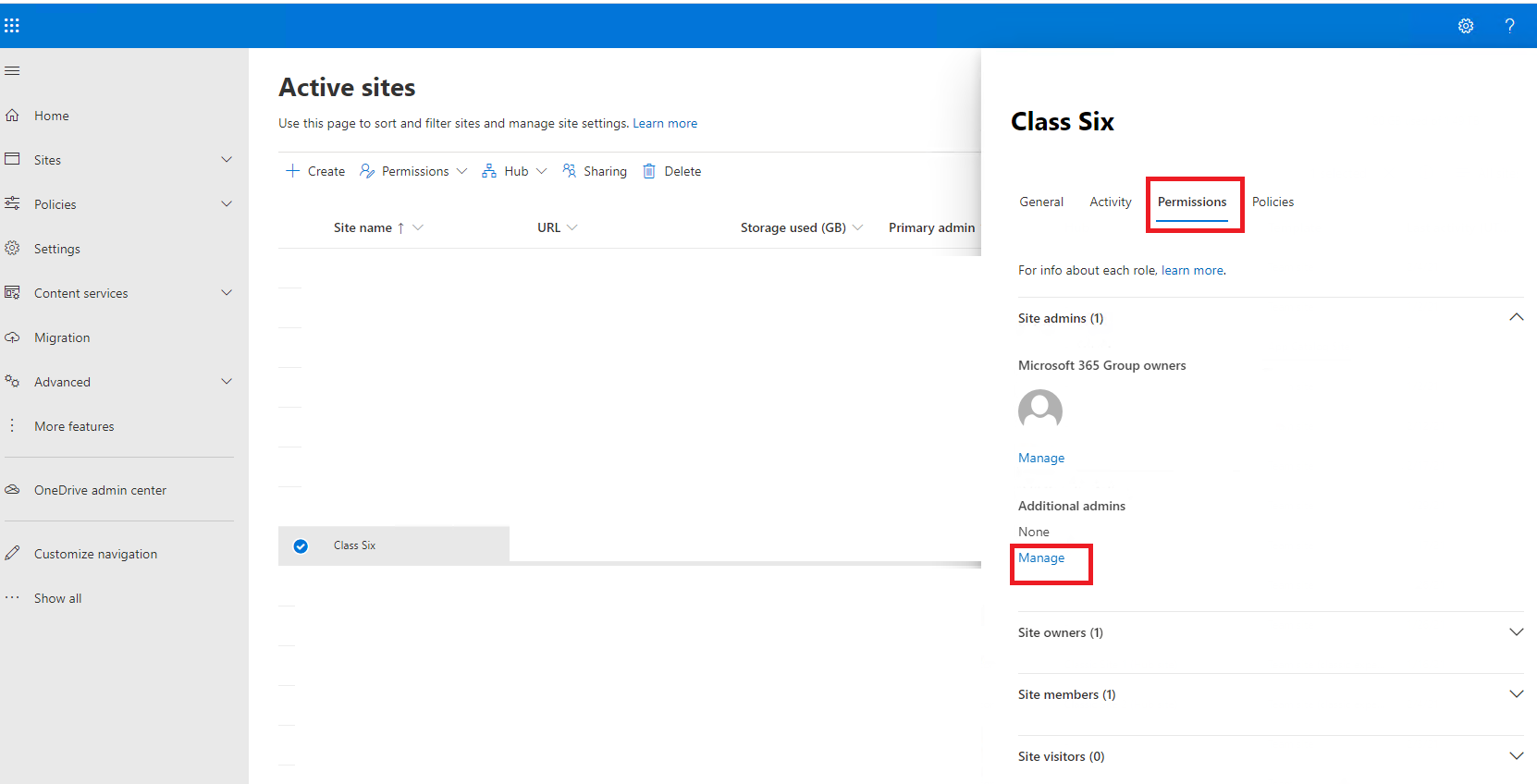
Task: Uncheck the Class Six row checkbox
Action: [301, 546]
